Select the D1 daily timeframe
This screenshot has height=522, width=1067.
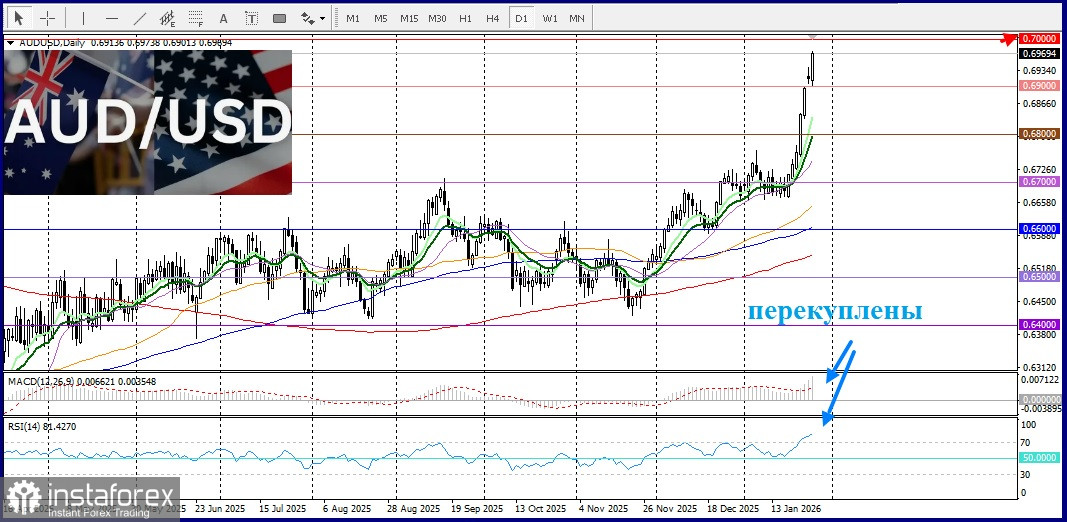[521, 18]
